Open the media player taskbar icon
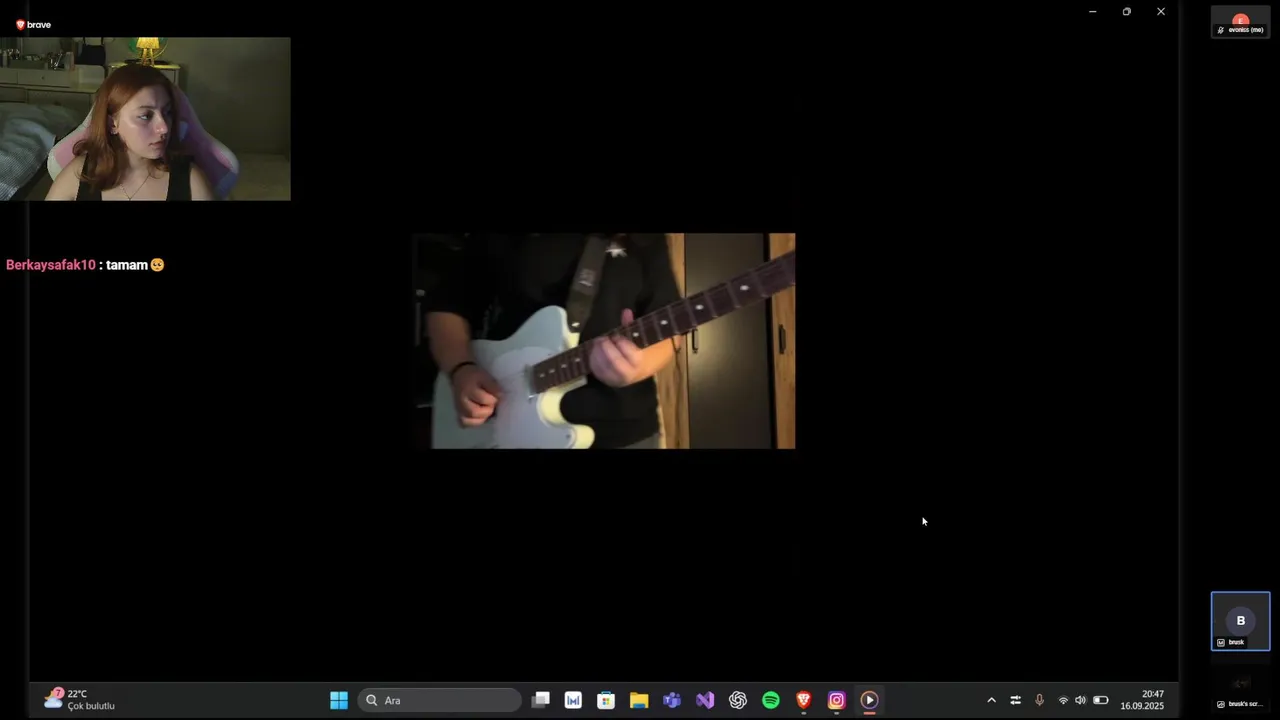Viewport: 1280px width, 720px height. (870, 700)
